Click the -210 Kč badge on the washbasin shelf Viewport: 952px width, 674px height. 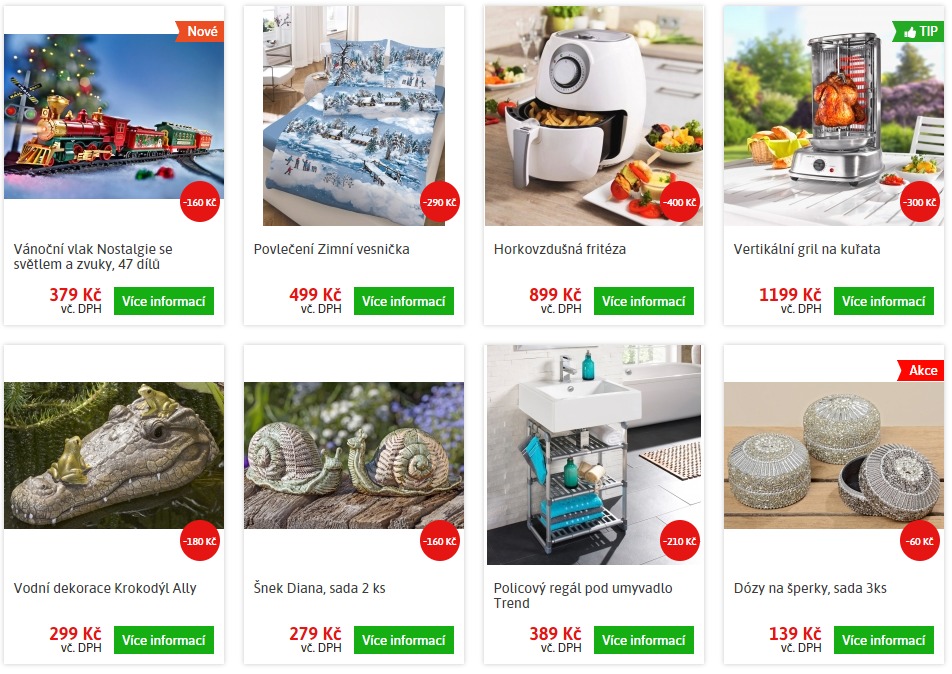point(680,541)
